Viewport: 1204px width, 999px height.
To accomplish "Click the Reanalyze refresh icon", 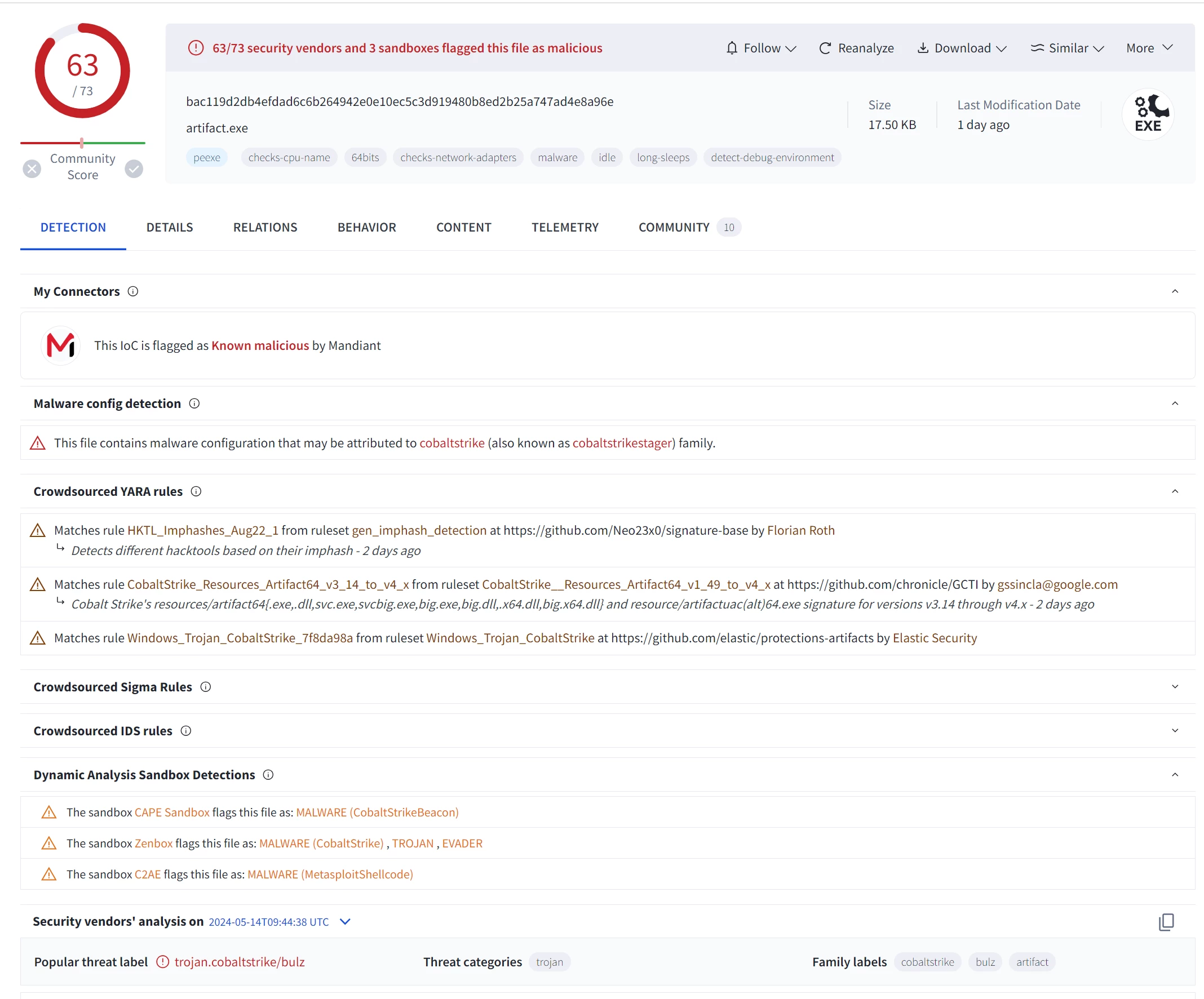I will (x=825, y=48).
